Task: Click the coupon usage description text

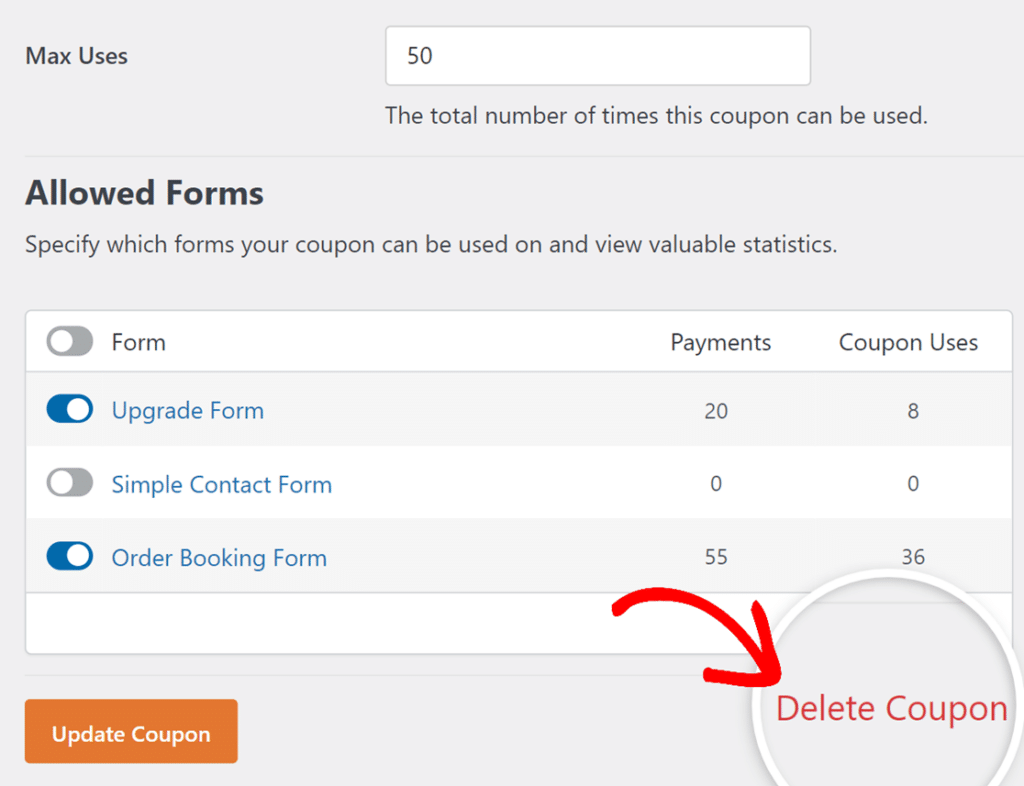Action: click(x=656, y=115)
